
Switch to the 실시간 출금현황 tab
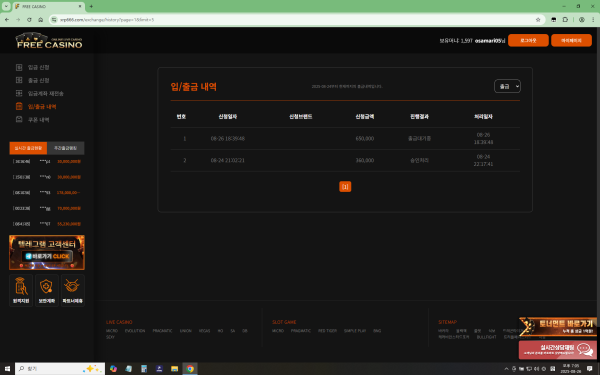(28, 148)
